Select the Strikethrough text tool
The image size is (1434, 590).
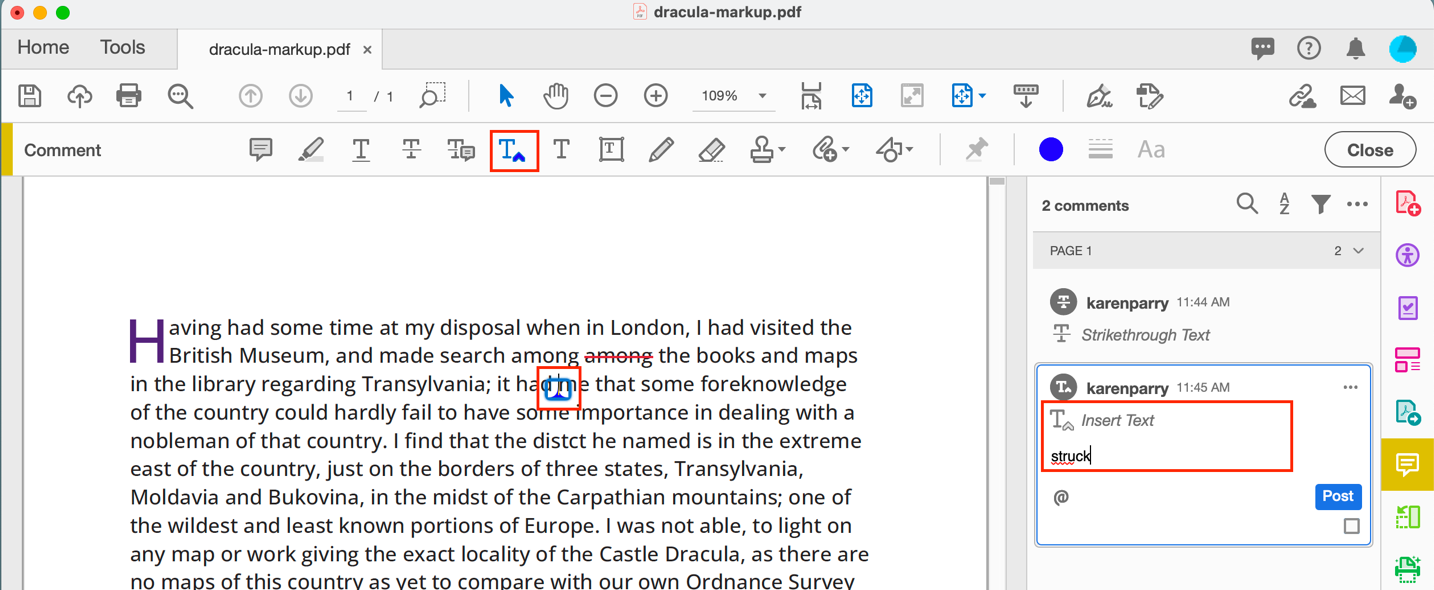point(411,150)
